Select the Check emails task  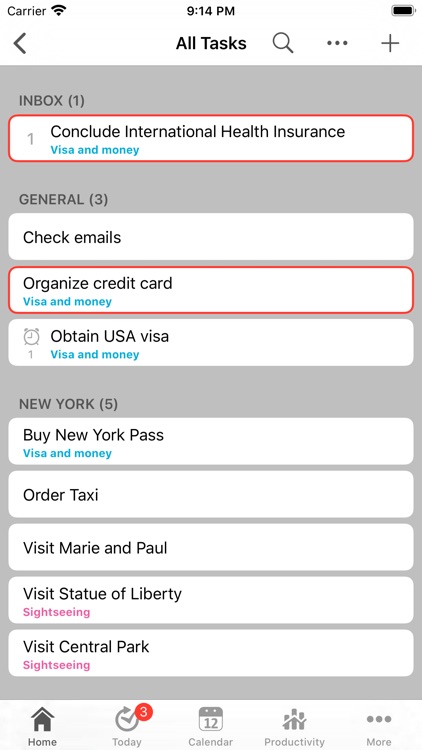coord(211,237)
